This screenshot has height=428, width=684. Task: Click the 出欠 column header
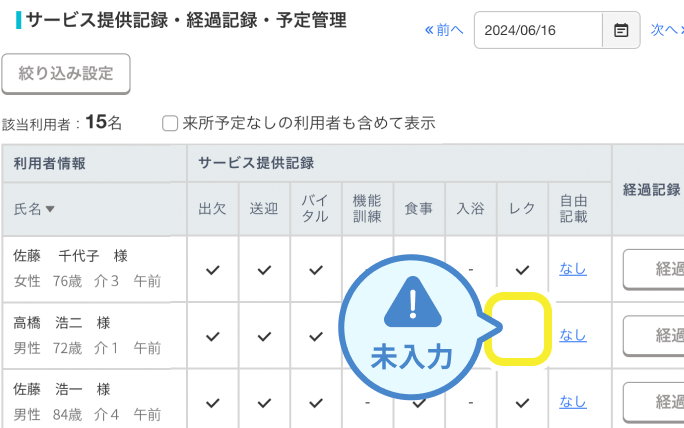coord(212,209)
